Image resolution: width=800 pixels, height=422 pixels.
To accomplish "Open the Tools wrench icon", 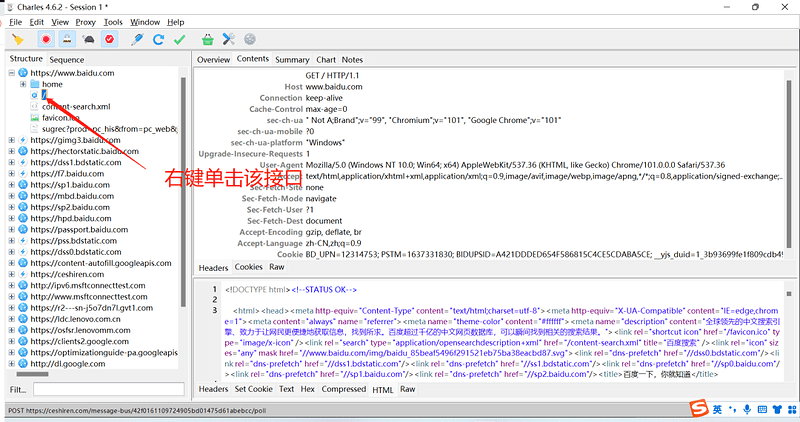I will 229,40.
